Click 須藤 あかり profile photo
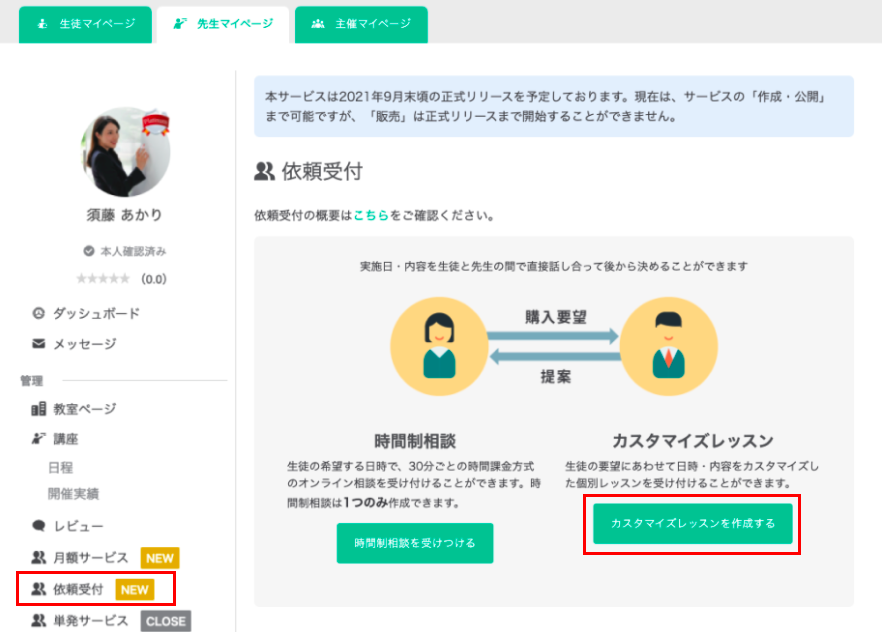The width and height of the screenshot is (882, 632). [x=125, y=152]
